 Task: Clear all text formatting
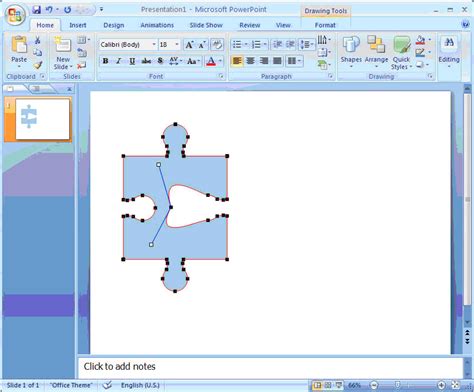(217, 44)
